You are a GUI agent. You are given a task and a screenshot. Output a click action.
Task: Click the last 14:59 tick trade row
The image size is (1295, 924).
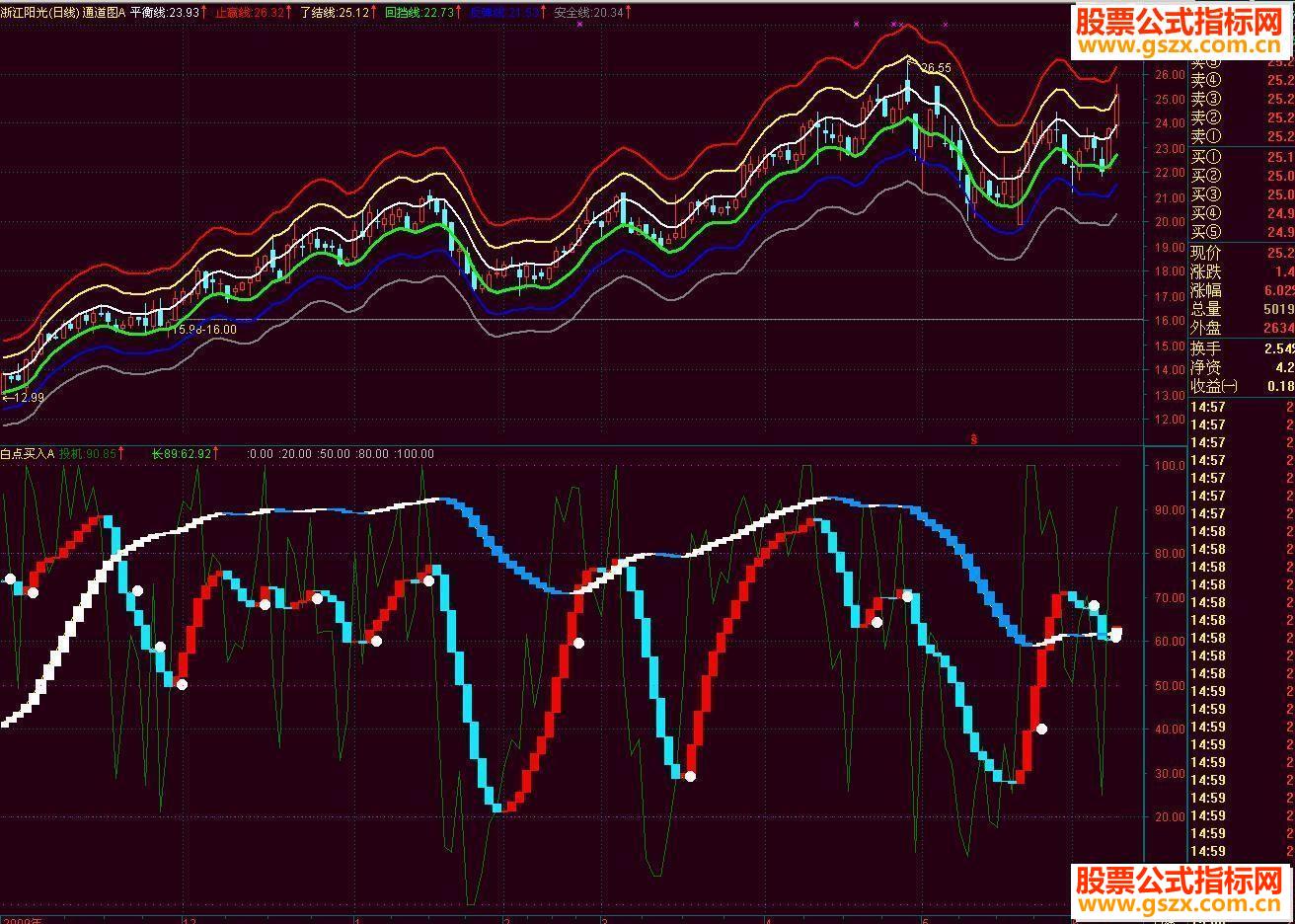click(x=1242, y=851)
